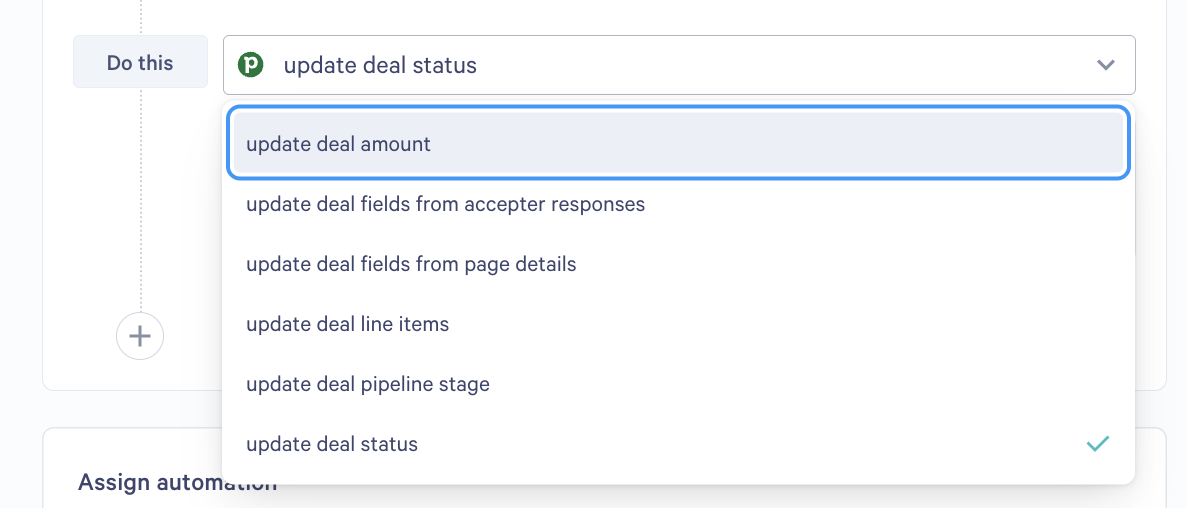
Task: Choose update deal fields from accepter responses
Action: point(678,204)
